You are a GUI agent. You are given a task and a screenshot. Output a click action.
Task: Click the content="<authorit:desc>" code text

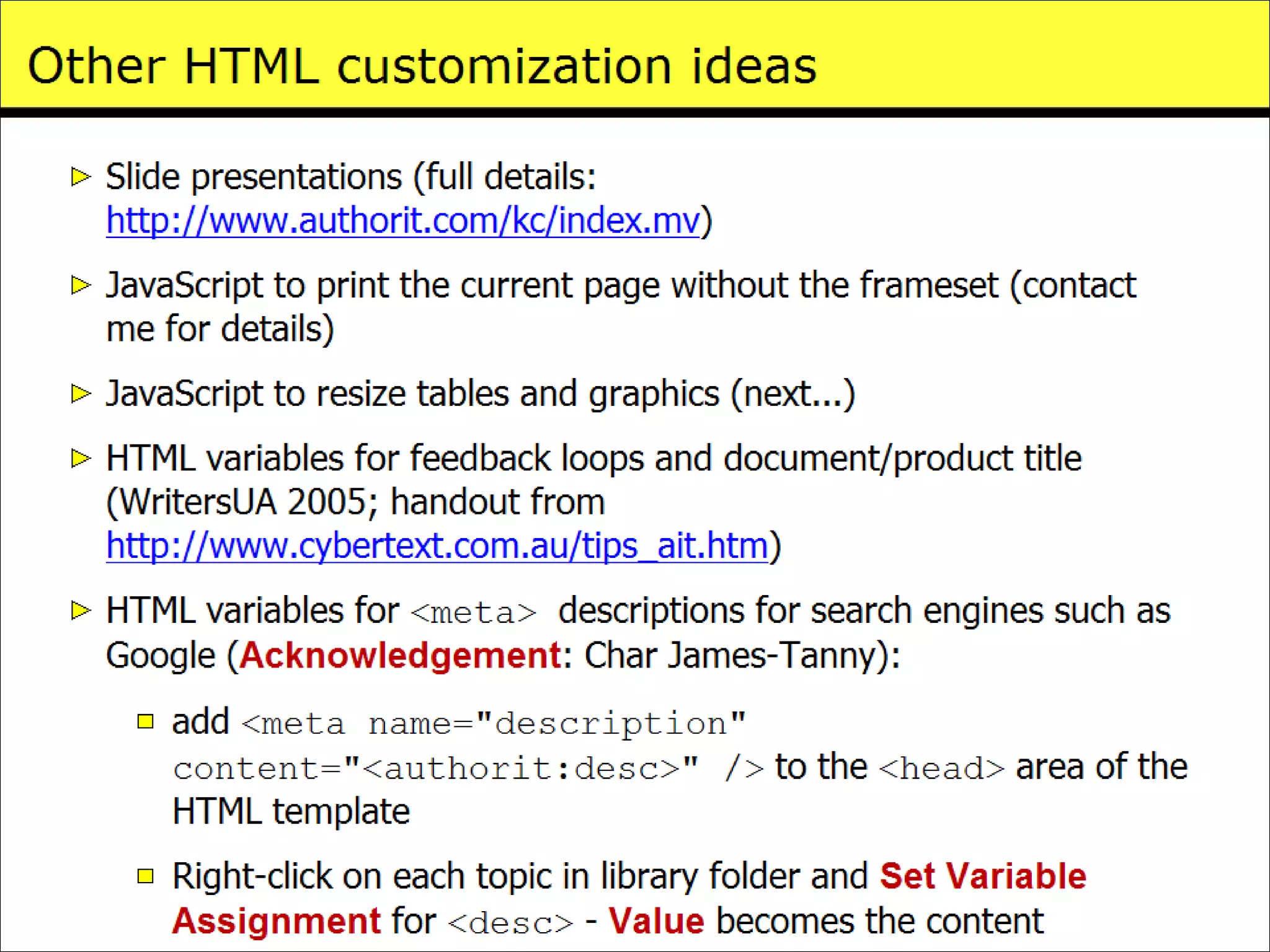435,769
